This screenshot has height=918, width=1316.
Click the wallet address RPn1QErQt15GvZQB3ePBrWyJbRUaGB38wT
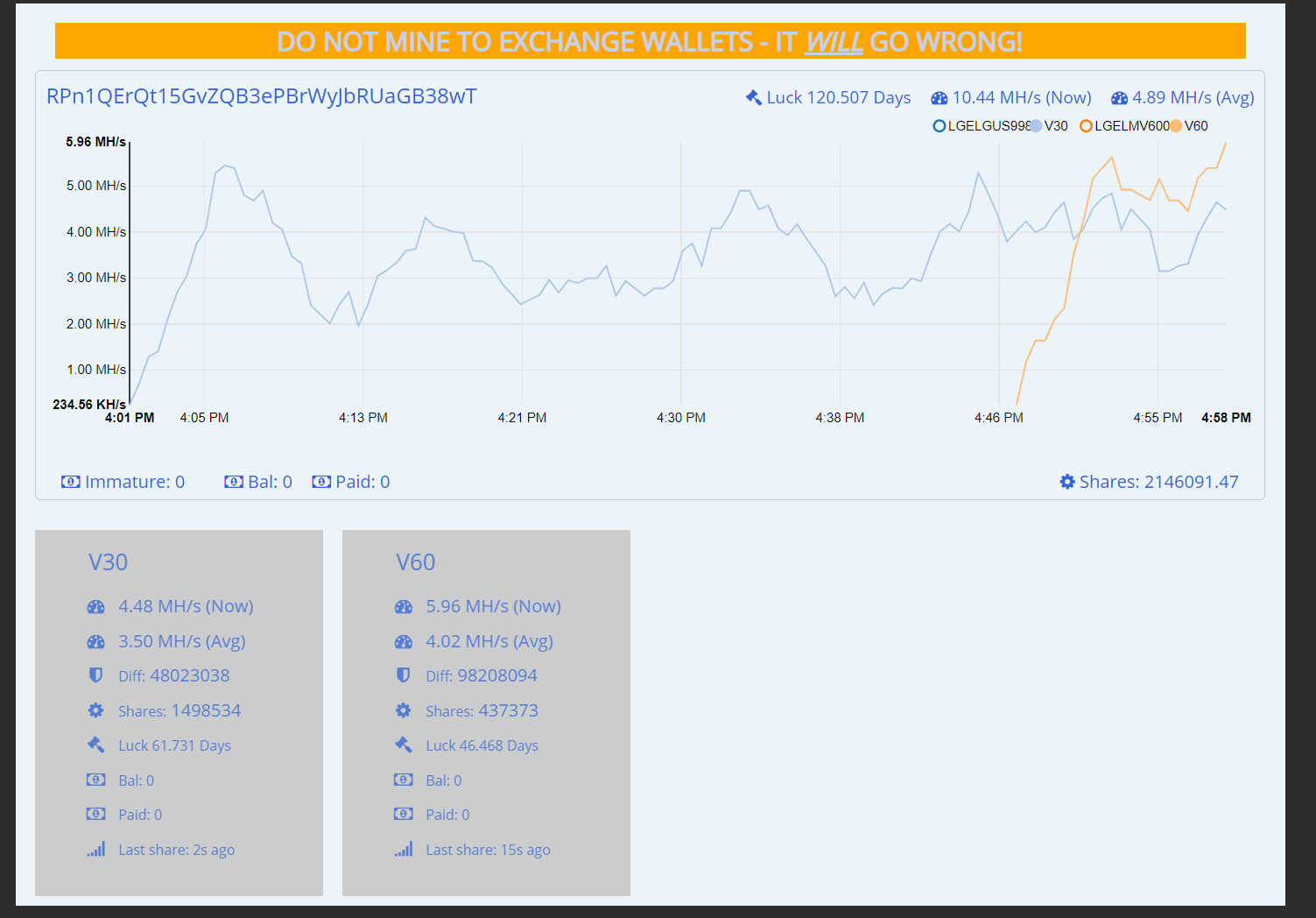pyautogui.click(x=261, y=96)
